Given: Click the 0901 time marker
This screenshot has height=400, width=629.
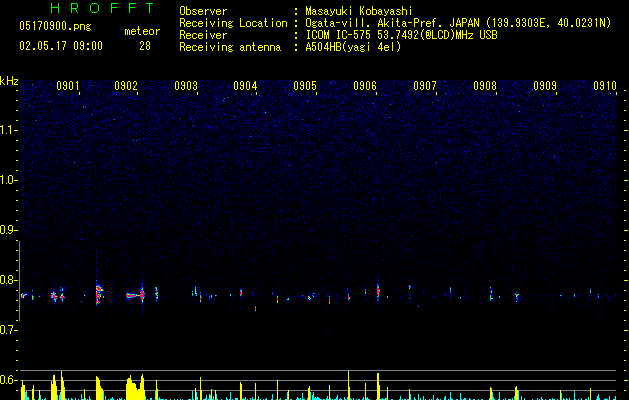Looking at the screenshot, I should pos(67,86).
